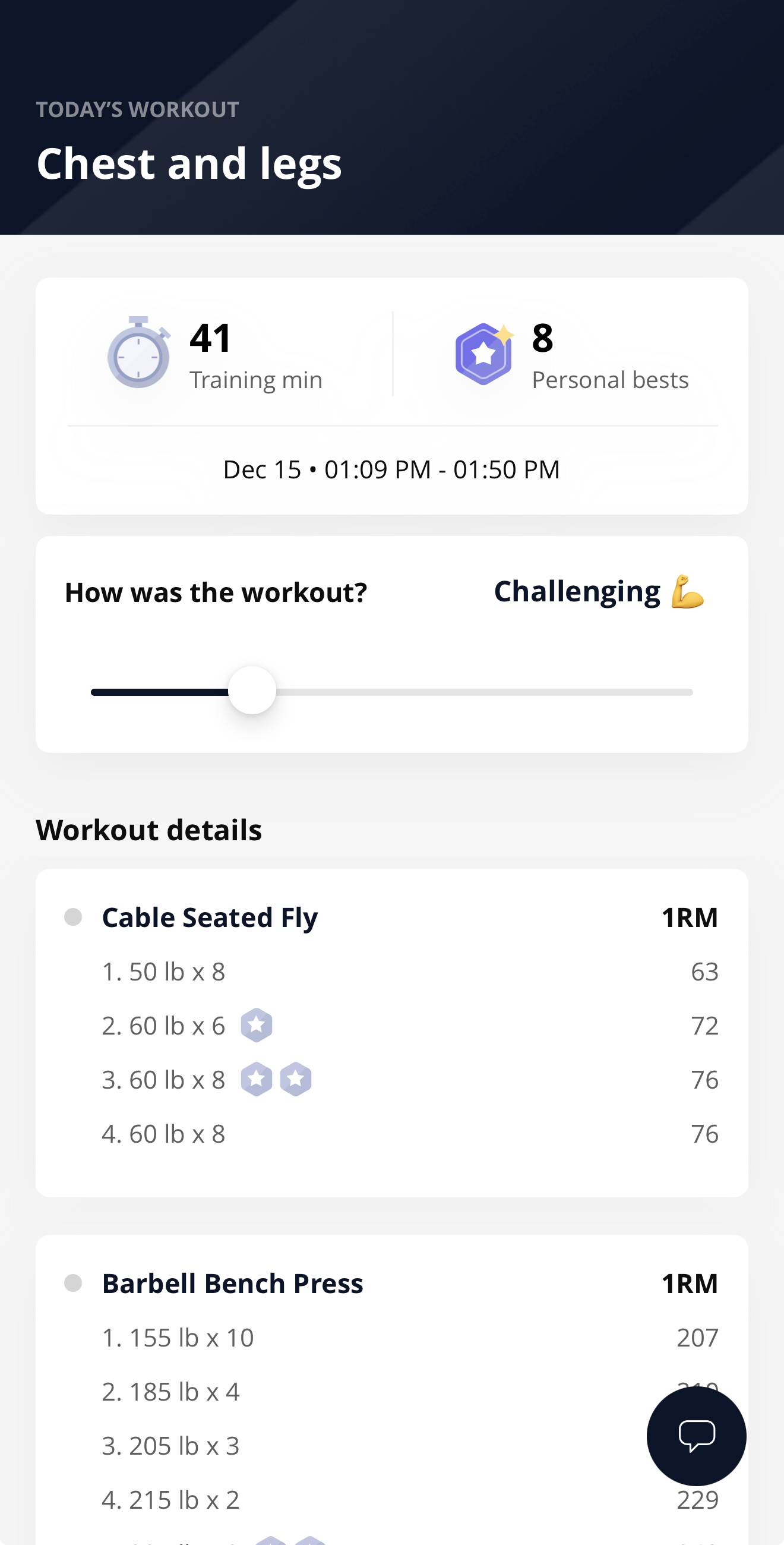
Task: Select the 50 lb x 8 set row
Action: [164, 972]
